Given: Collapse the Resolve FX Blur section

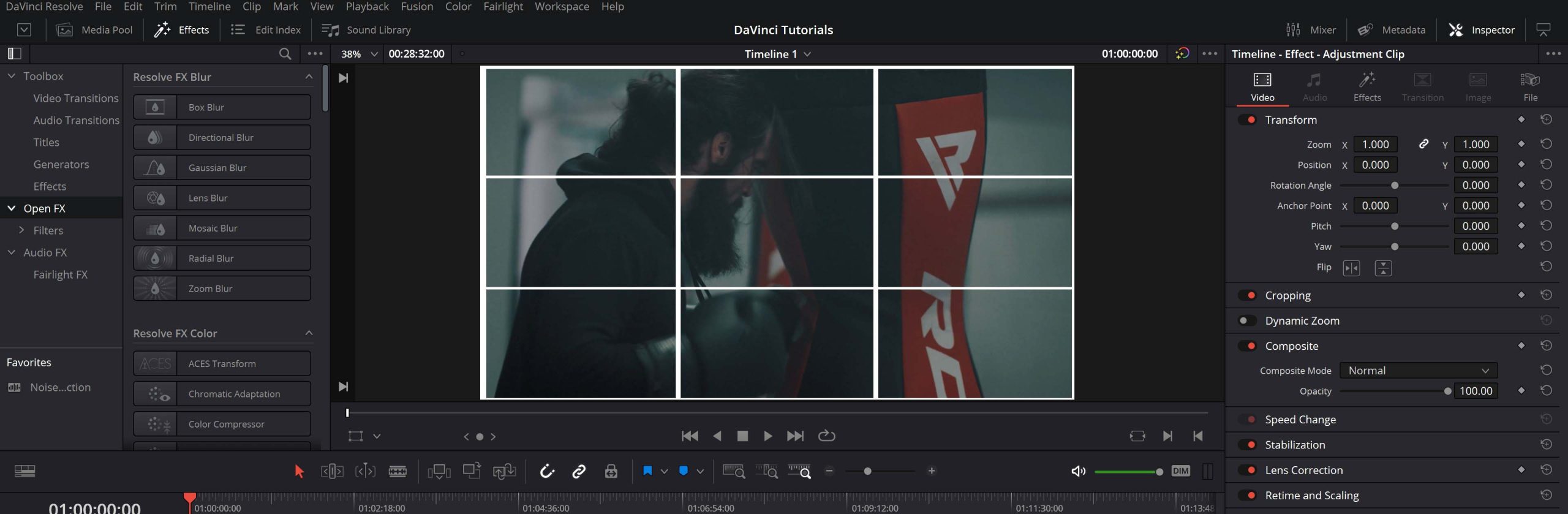Looking at the screenshot, I should (309, 77).
